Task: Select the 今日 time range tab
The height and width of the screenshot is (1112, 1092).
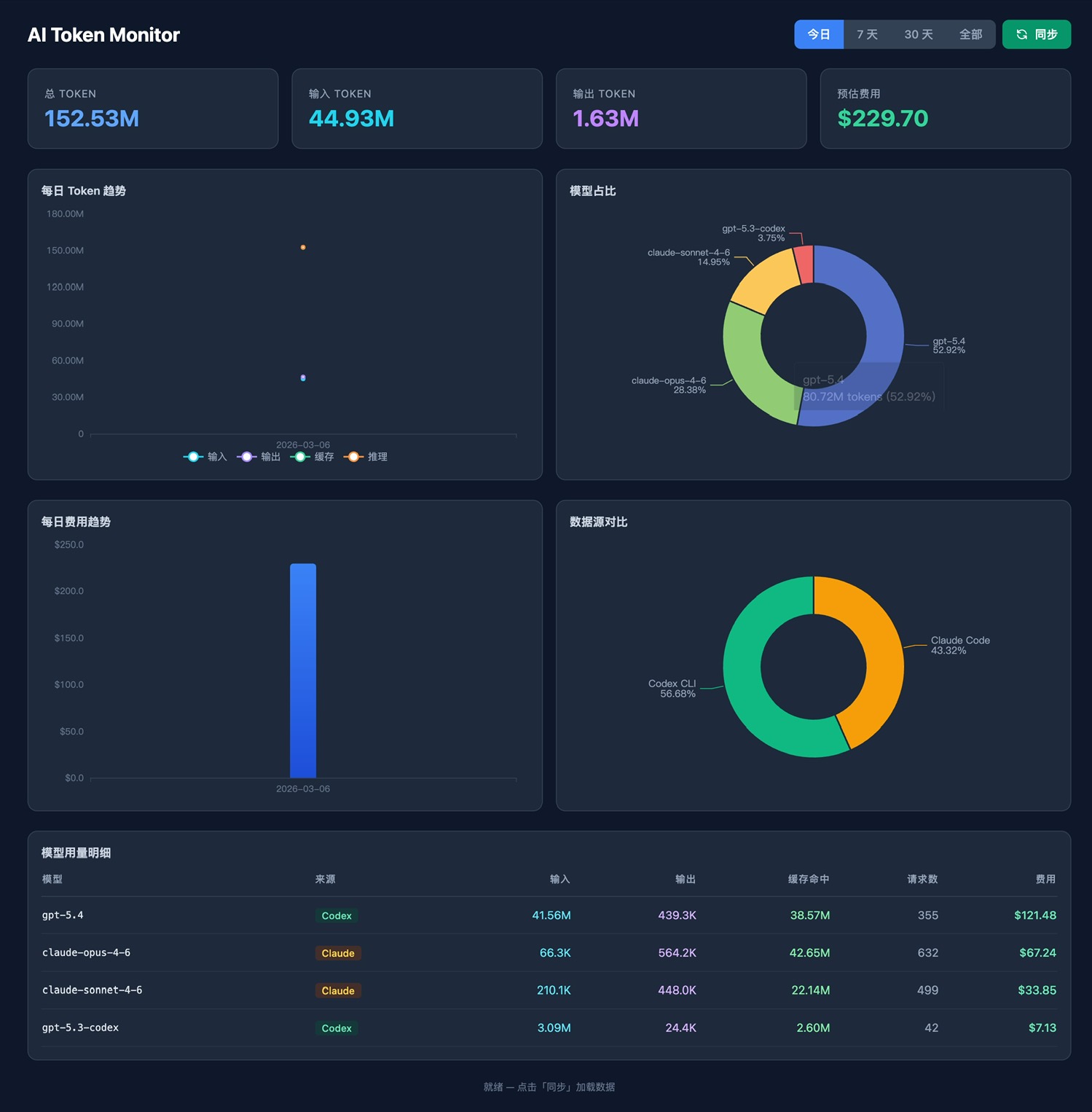Action: [819, 34]
